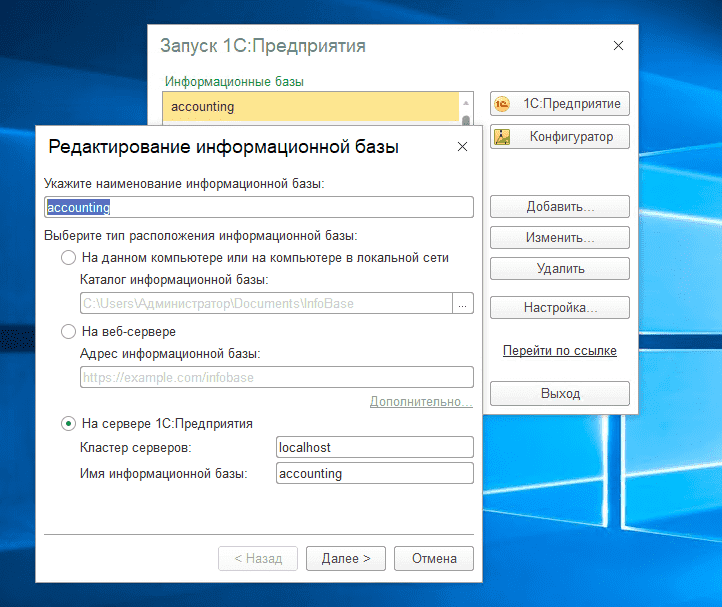
Task: Click the Отмена button
Action: point(434,559)
